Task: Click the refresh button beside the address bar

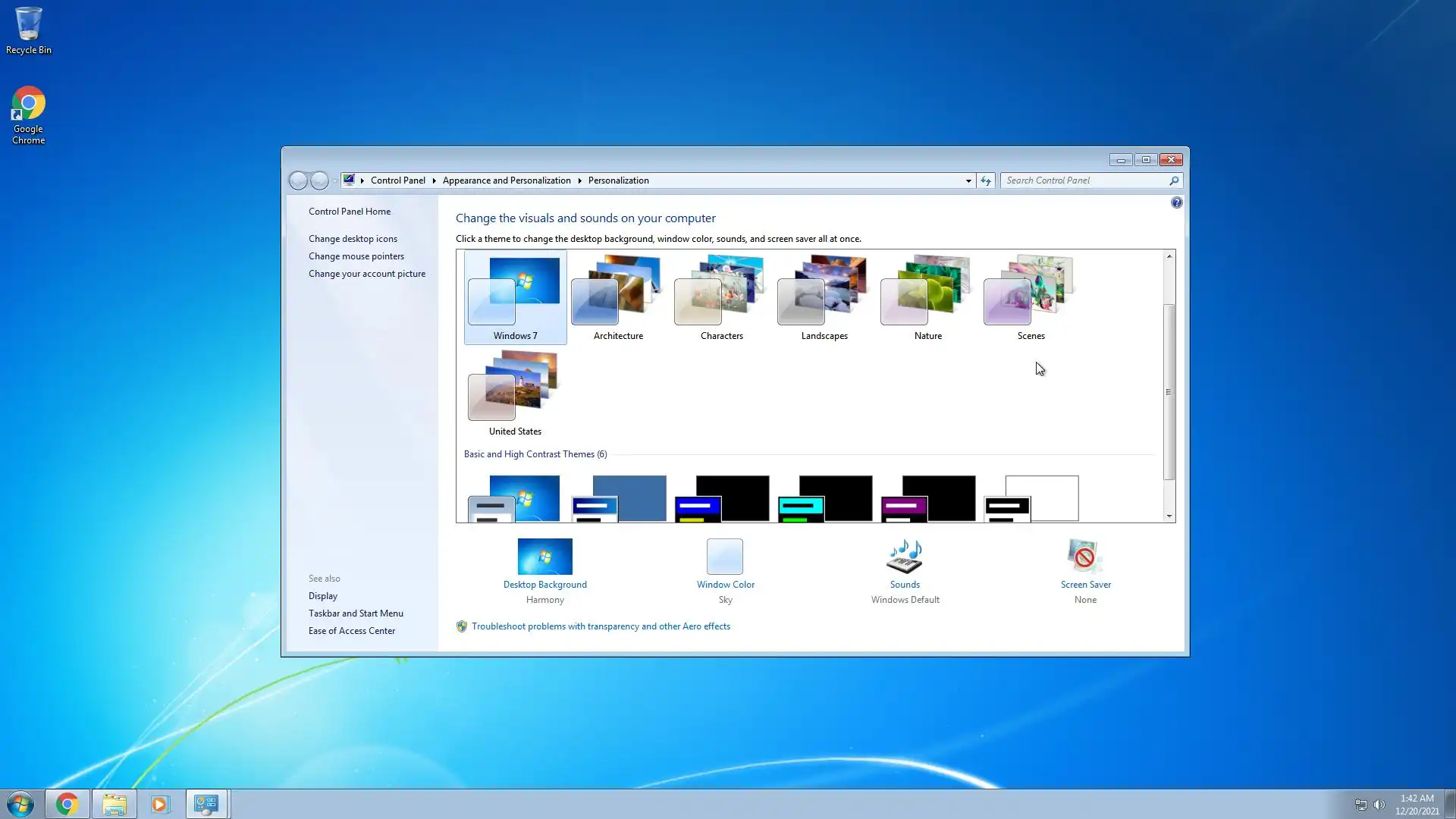Action: [x=986, y=180]
